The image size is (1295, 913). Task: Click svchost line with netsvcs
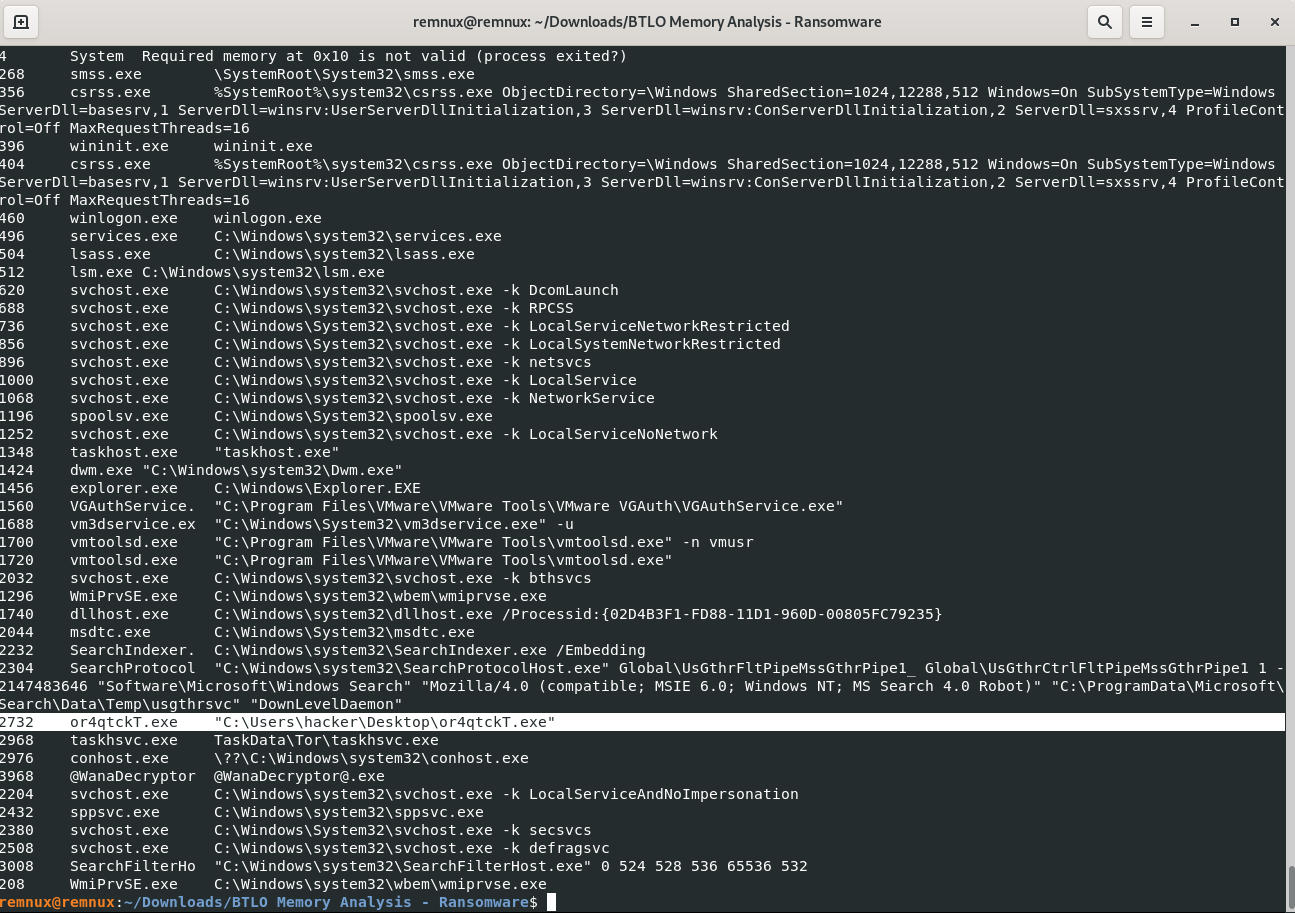(x=296, y=362)
